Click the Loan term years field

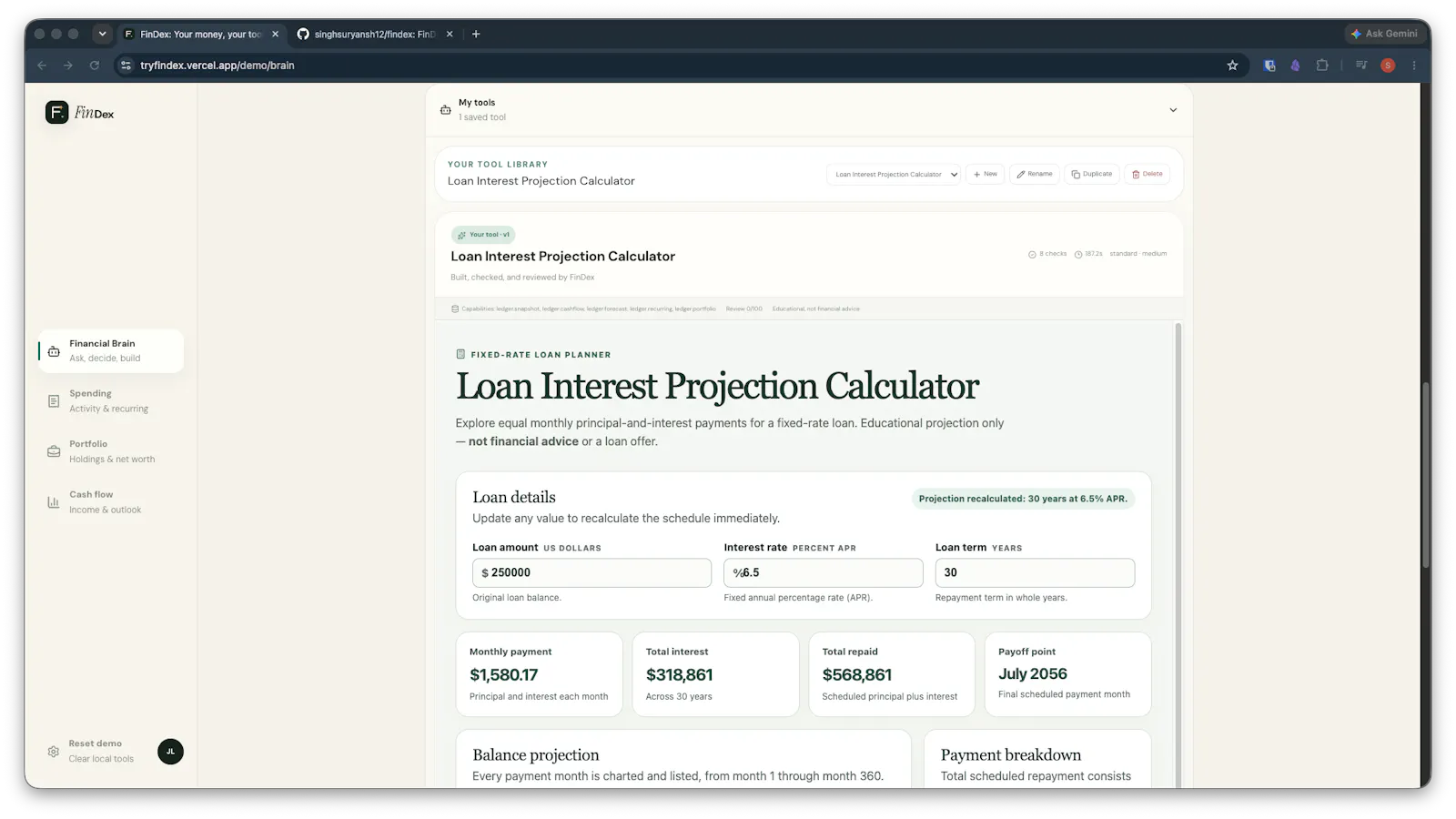1035,572
